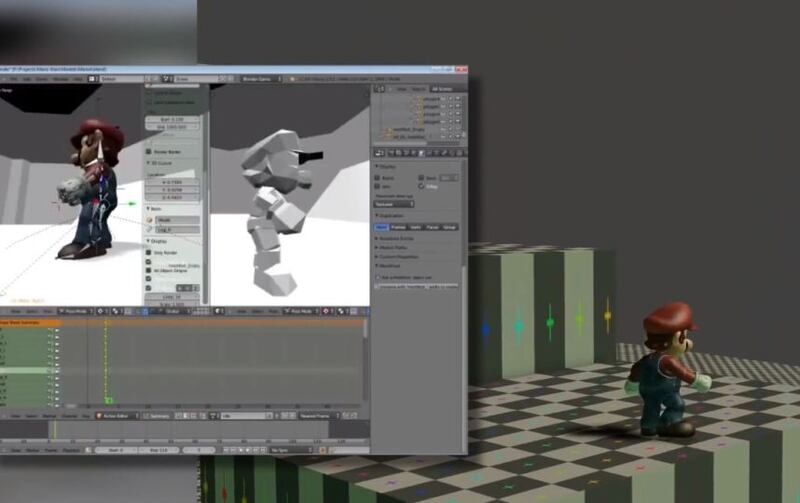Click the timeline End frame field
The height and width of the screenshot is (503, 800).
click(x=158, y=450)
